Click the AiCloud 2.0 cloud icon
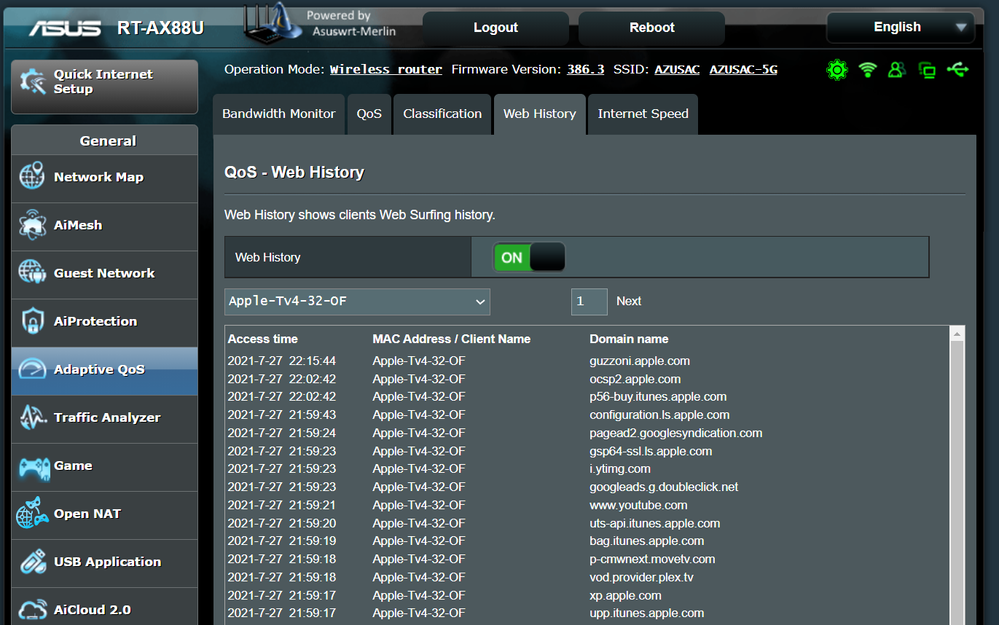999x625 pixels. [x=32, y=609]
